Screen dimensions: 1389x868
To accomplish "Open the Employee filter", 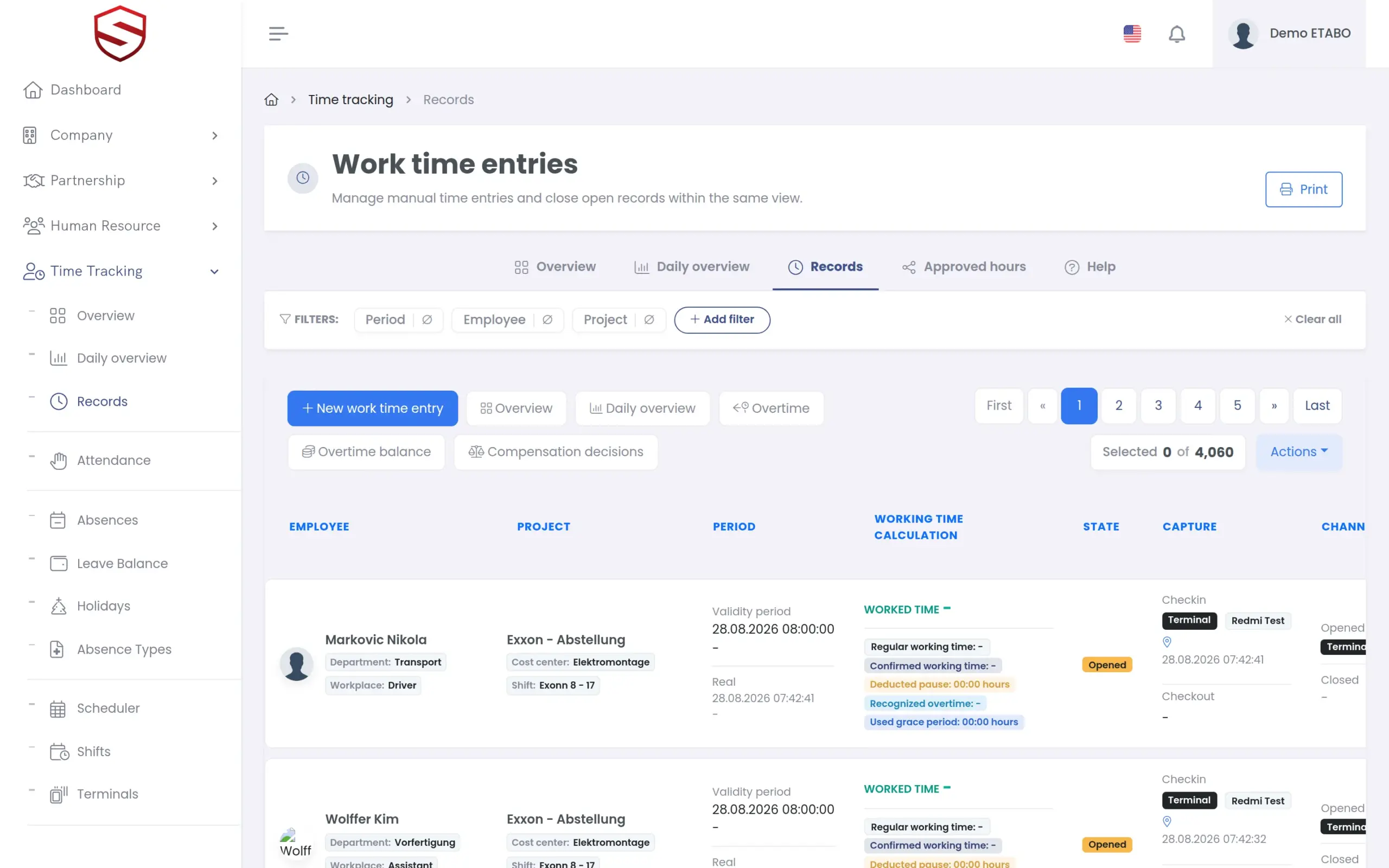I will pos(494,319).
